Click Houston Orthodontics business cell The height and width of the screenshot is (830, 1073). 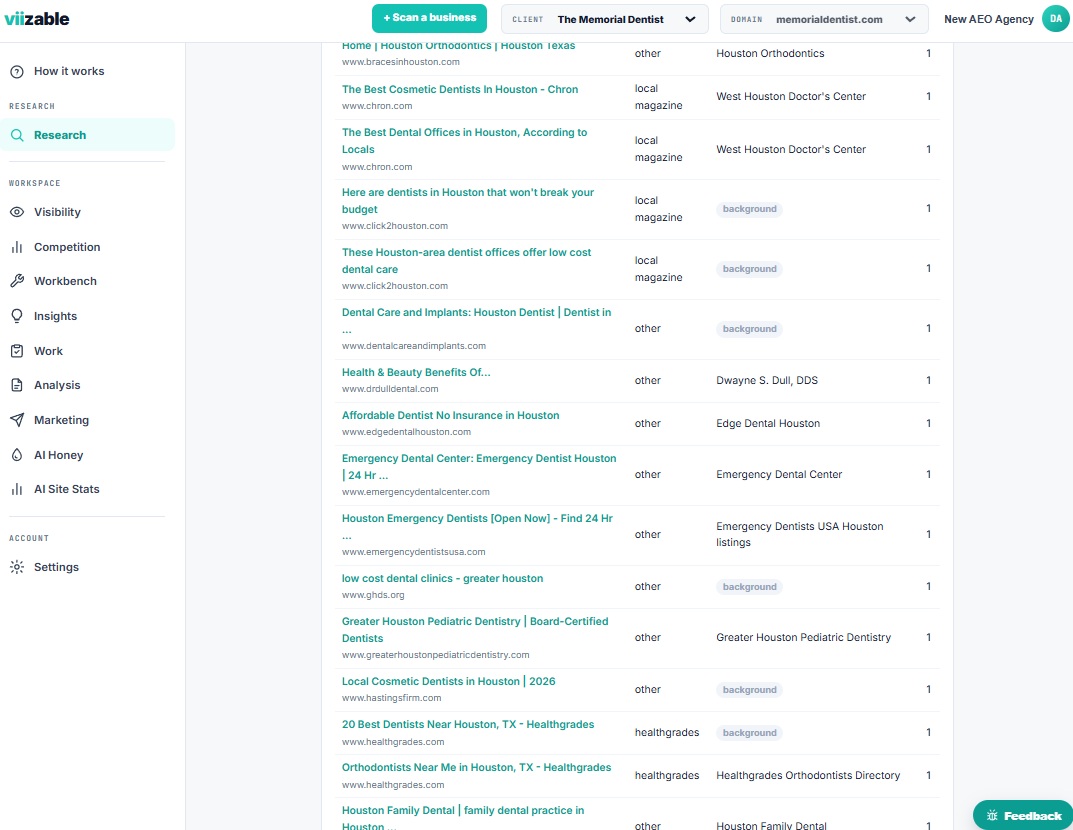[x=770, y=53]
